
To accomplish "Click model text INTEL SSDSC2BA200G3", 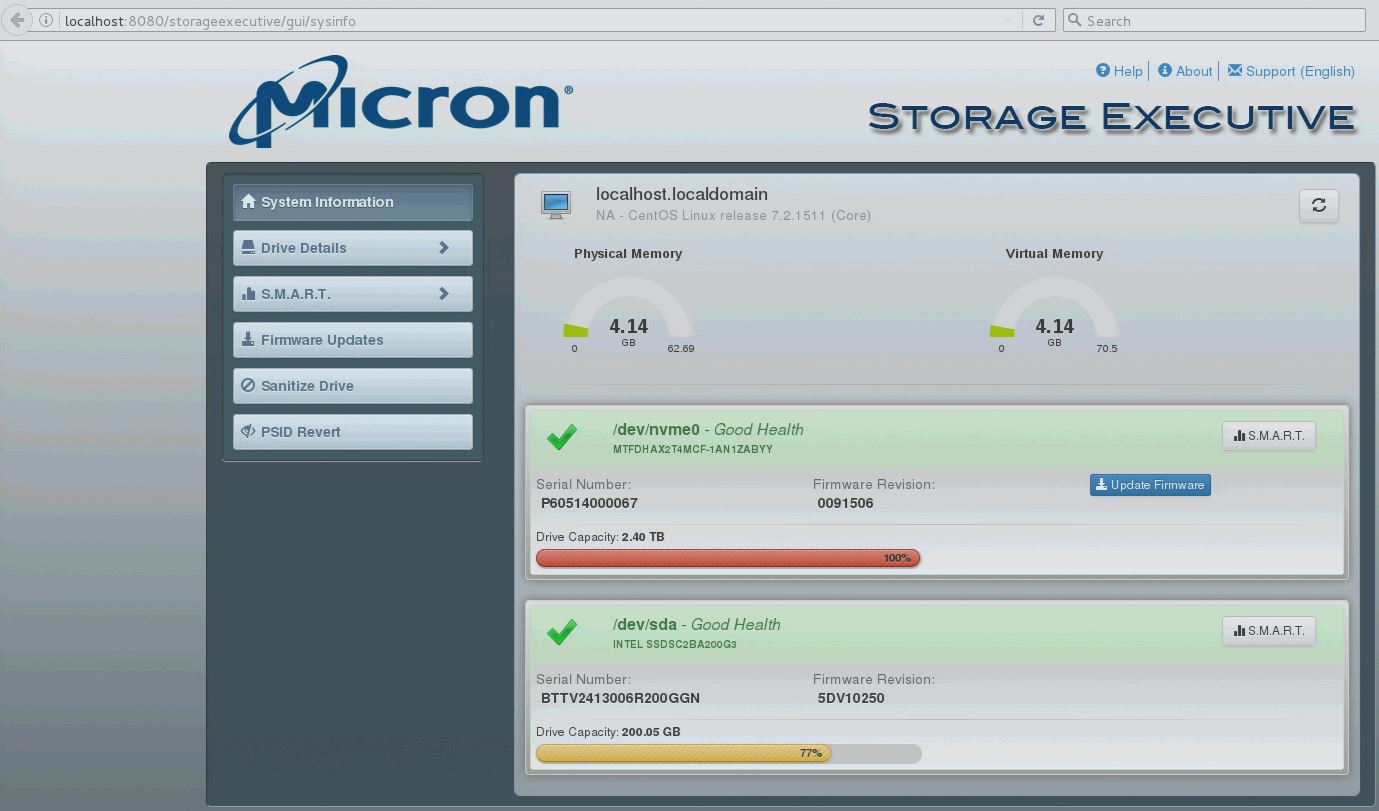I will tap(675, 644).
